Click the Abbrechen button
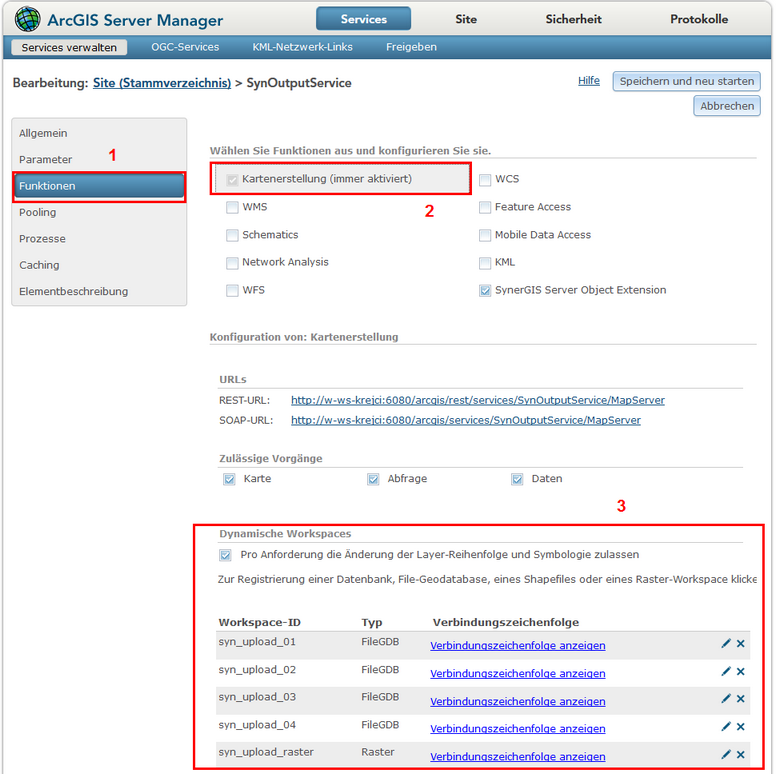 [727, 106]
